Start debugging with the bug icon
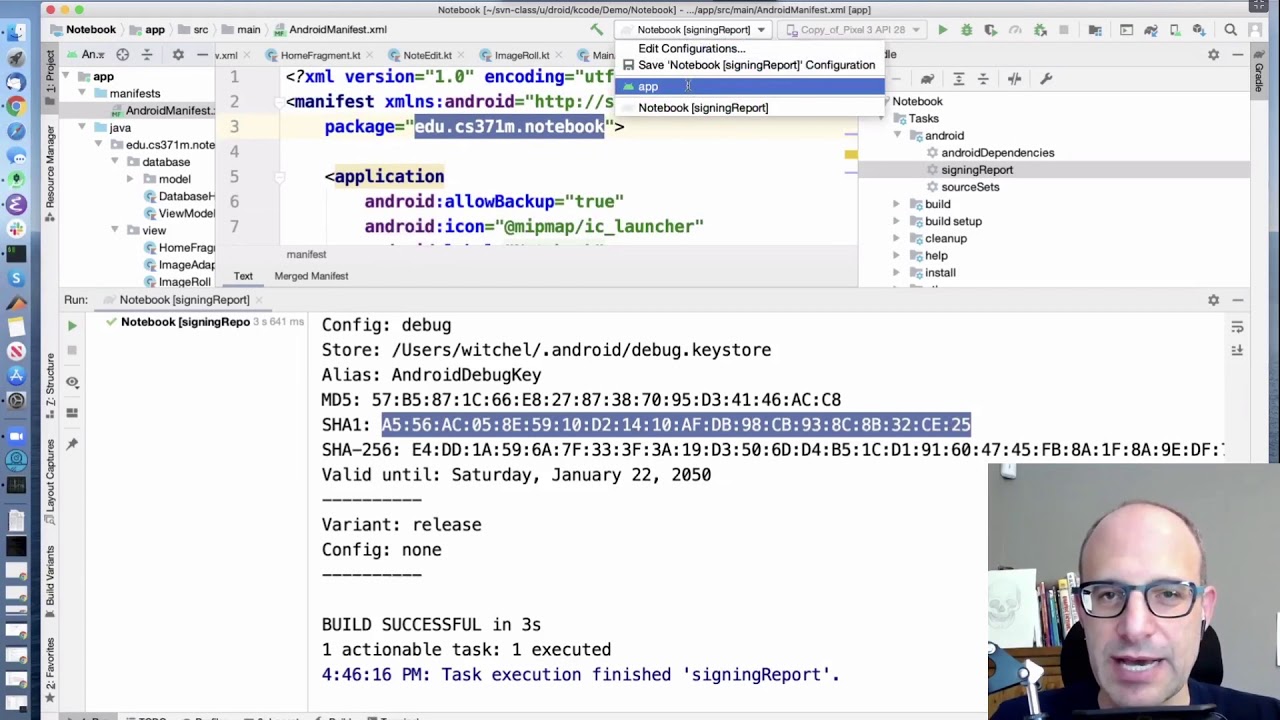The height and width of the screenshot is (720, 1280). (966, 30)
